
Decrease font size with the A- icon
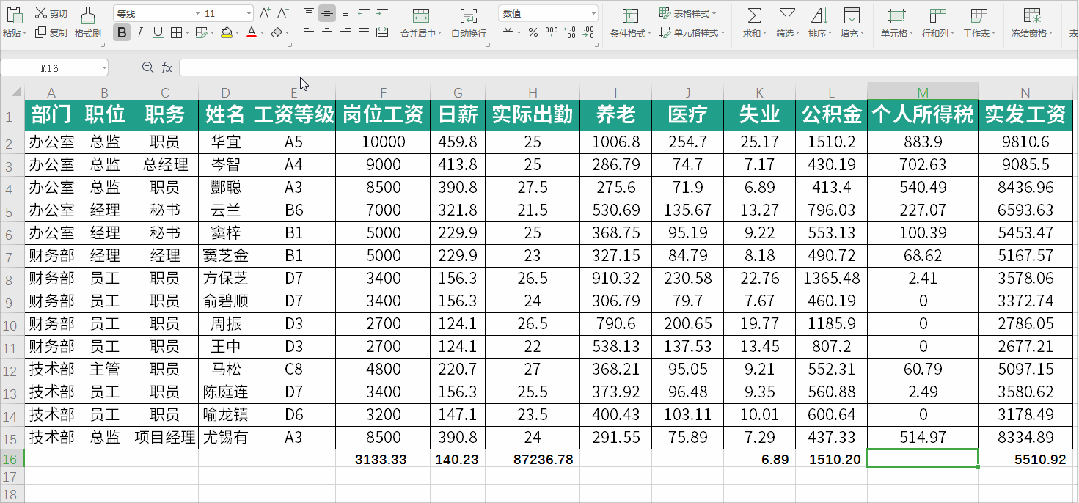click(283, 13)
